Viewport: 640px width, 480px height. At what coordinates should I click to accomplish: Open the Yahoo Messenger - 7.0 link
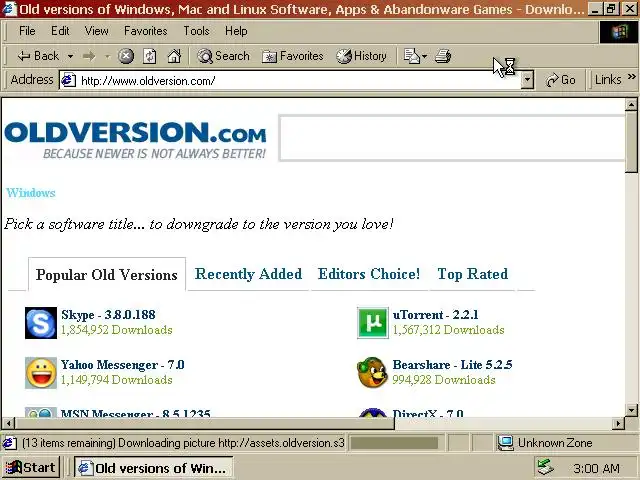[122, 365]
